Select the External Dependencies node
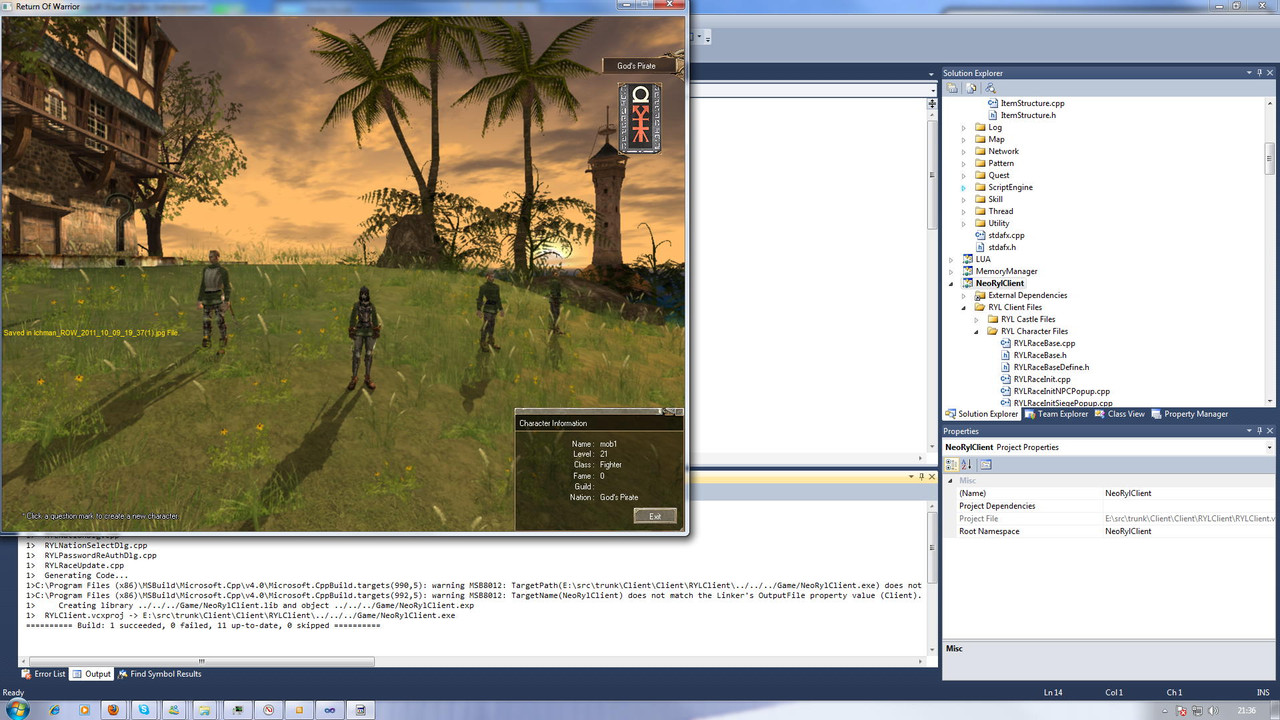The height and width of the screenshot is (720, 1280). pyautogui.click(x=1020, y=295)
